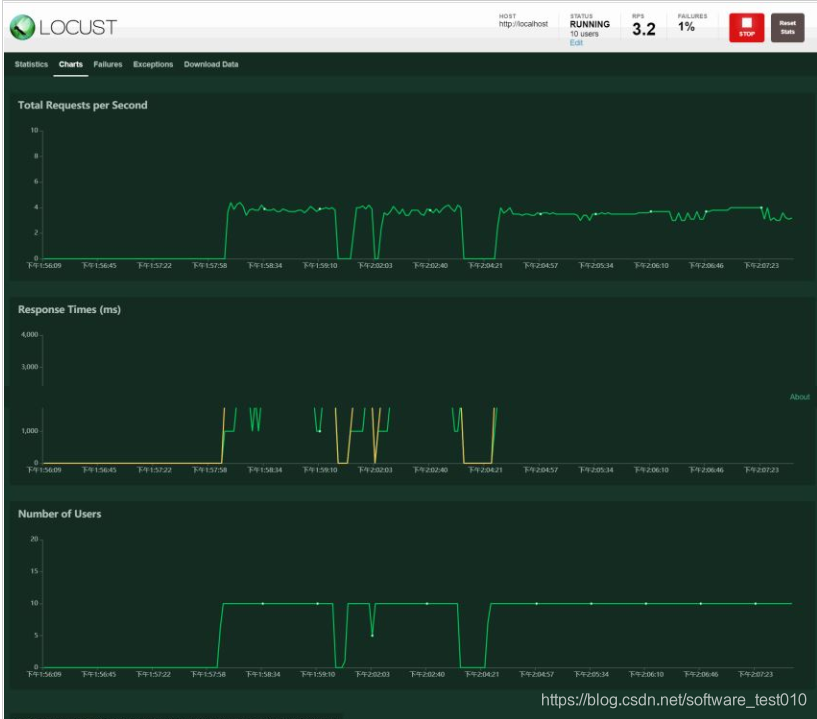Open the Failures tab
The width and height of the screenshot is (817, 719).
(108, 65)
